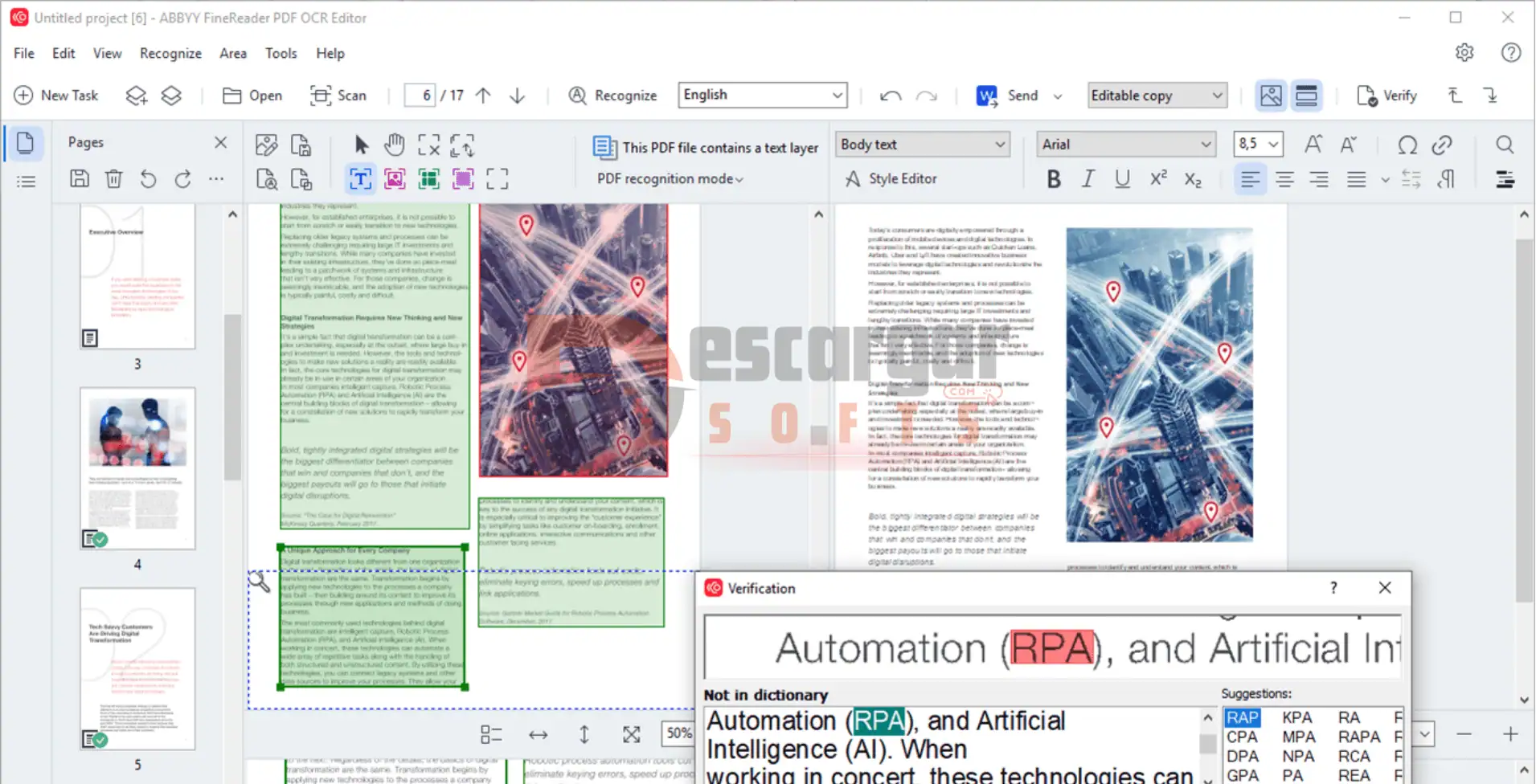This screenshot has height=784, width=1536.
Task: Select the draw text area tool
Action: pyautogui.click(x=360, y=179)
